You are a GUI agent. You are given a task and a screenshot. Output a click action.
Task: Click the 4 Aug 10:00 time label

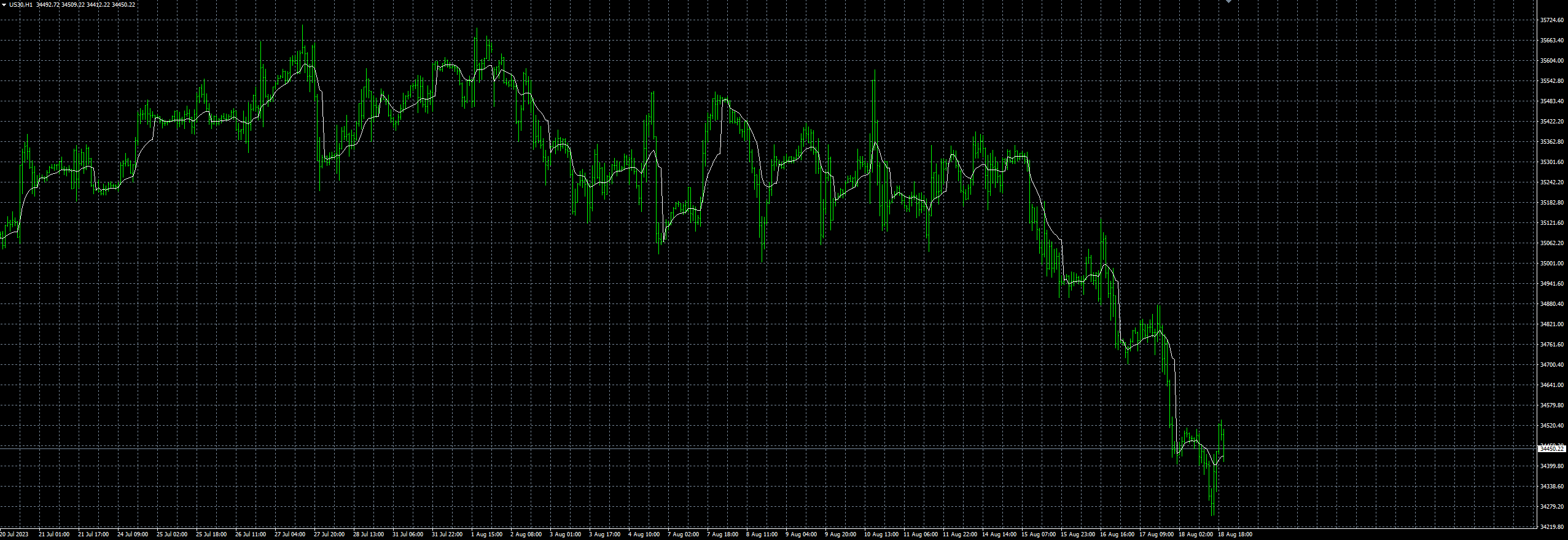644,534
